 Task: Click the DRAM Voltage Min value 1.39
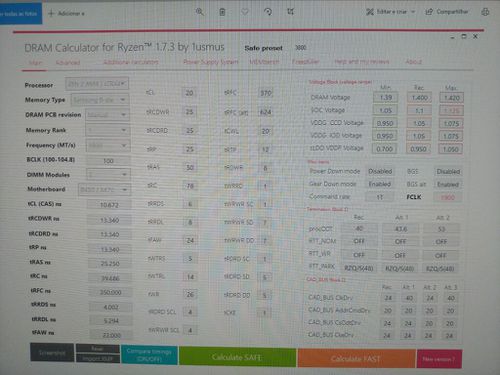point(385,97)
